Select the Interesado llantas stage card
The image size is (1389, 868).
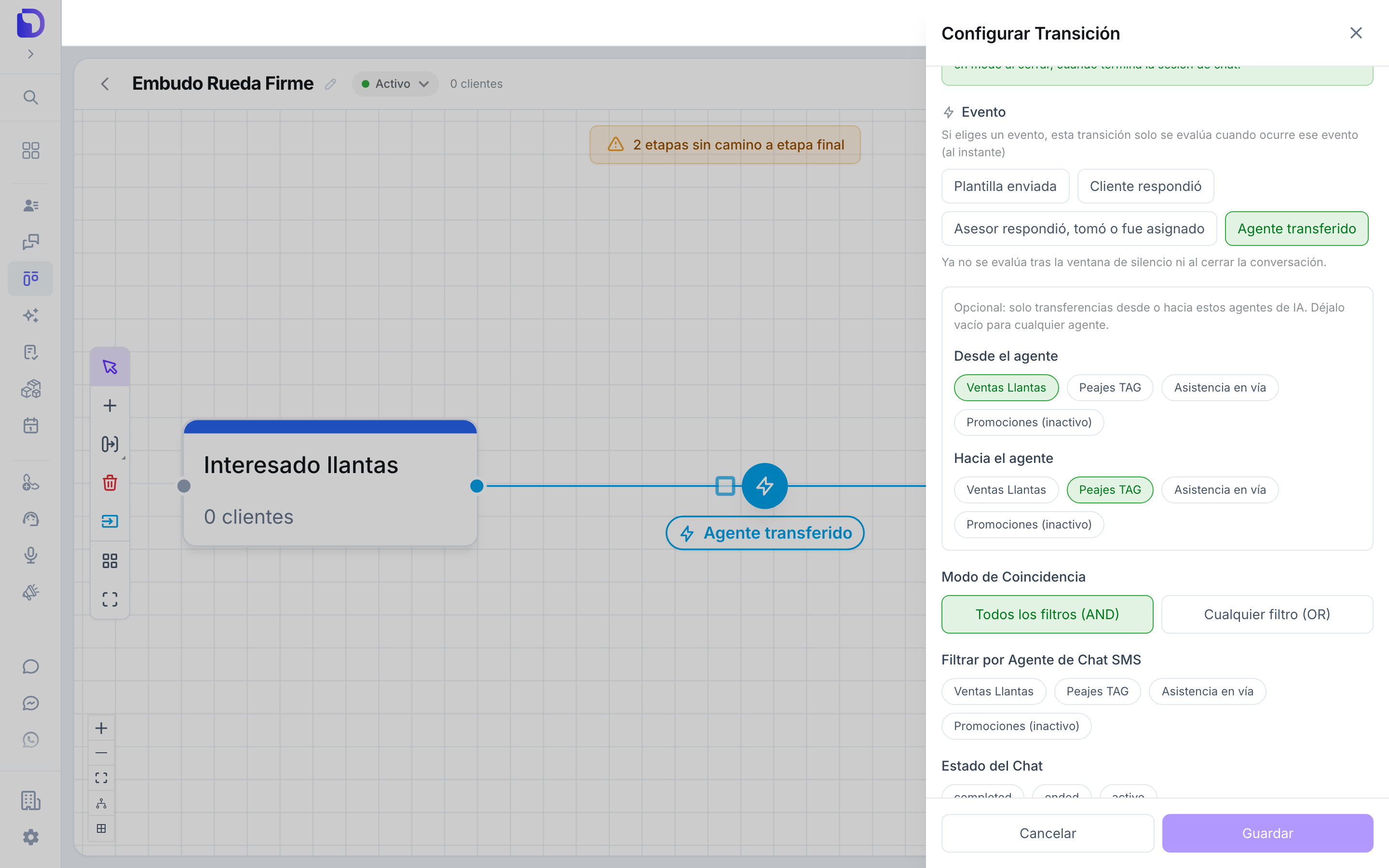[330, 483]
